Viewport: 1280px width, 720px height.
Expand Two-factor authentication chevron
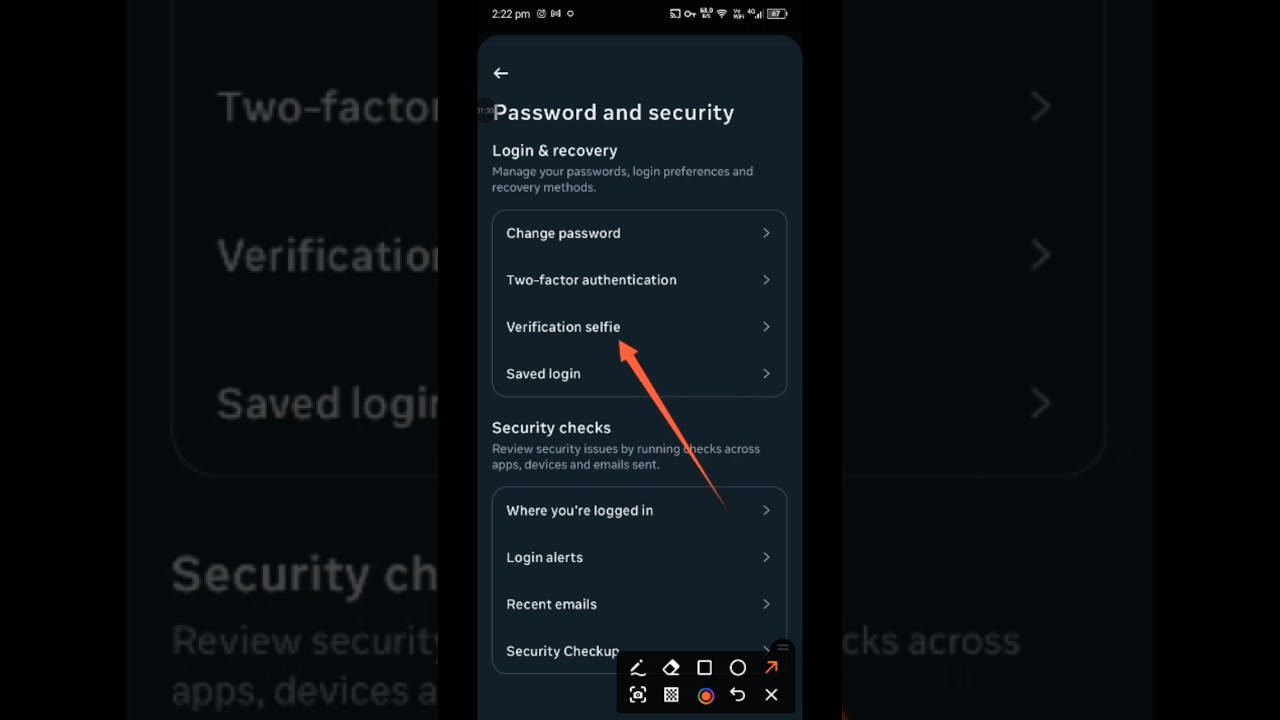click(766, 280)
